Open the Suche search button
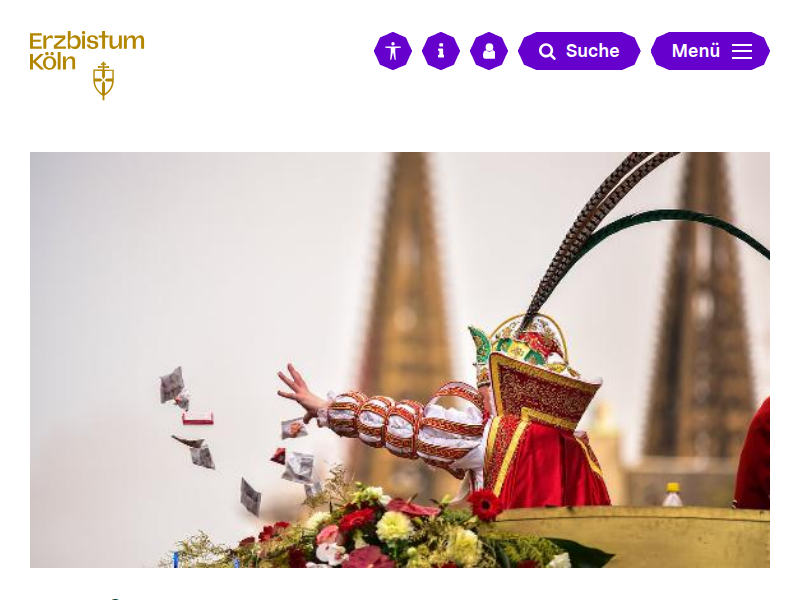 (x=579, y=51)
